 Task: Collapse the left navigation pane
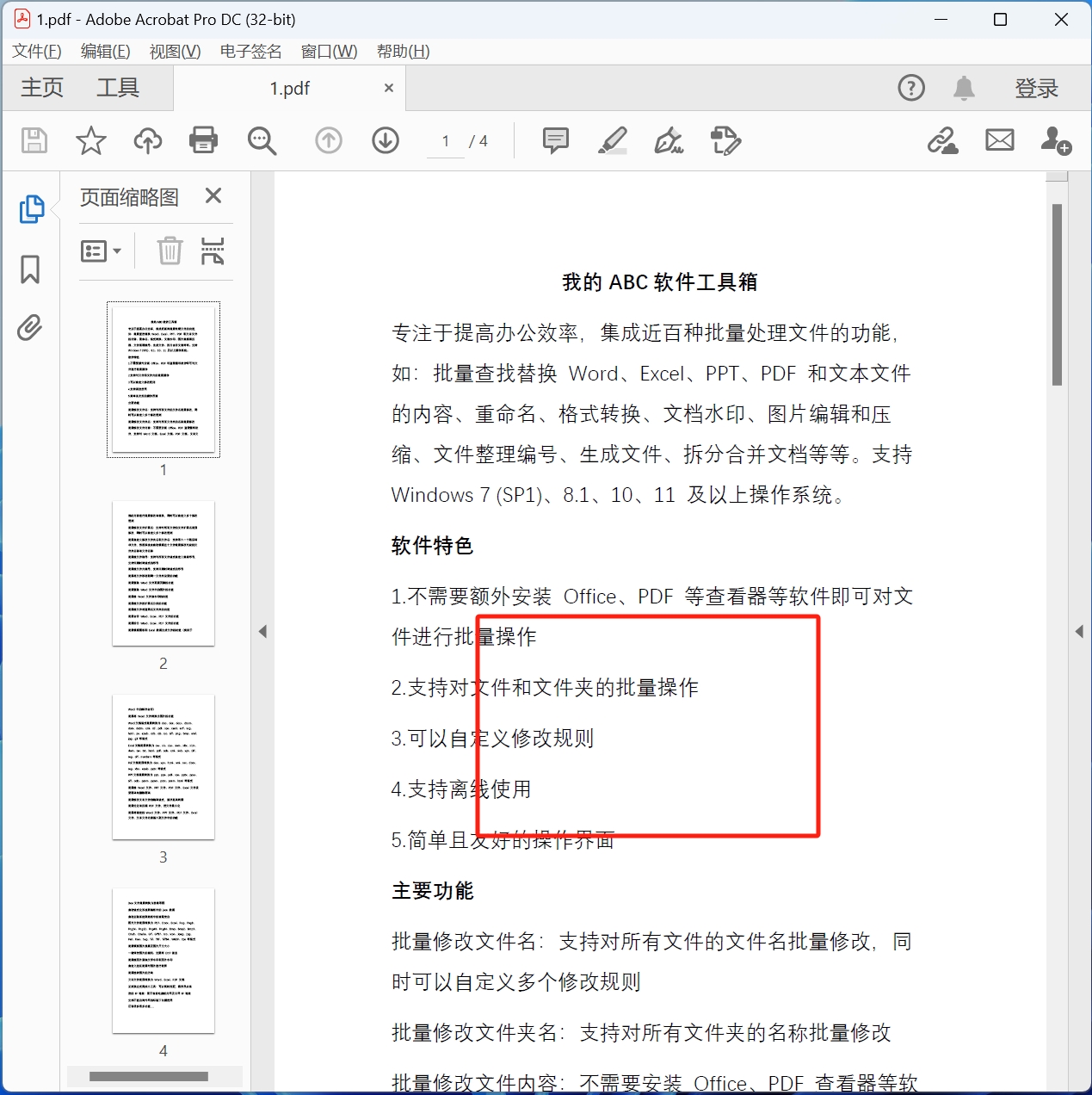[x=263, y=631]
